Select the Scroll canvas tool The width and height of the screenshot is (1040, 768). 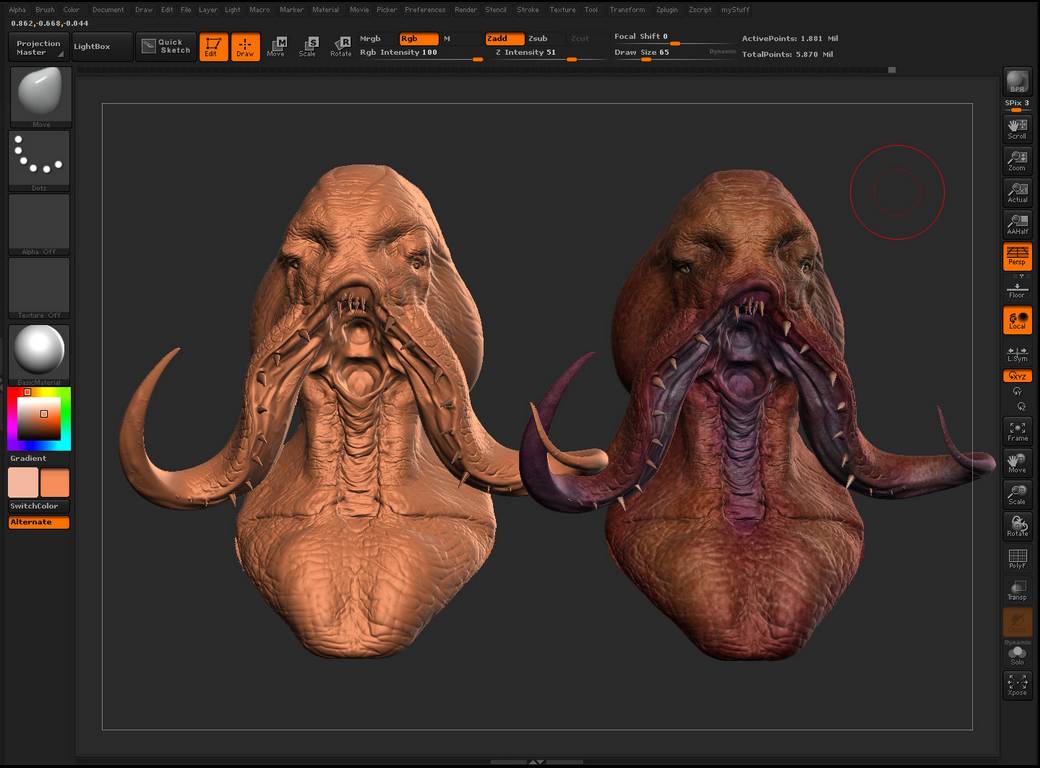[x=1017, y=129]
